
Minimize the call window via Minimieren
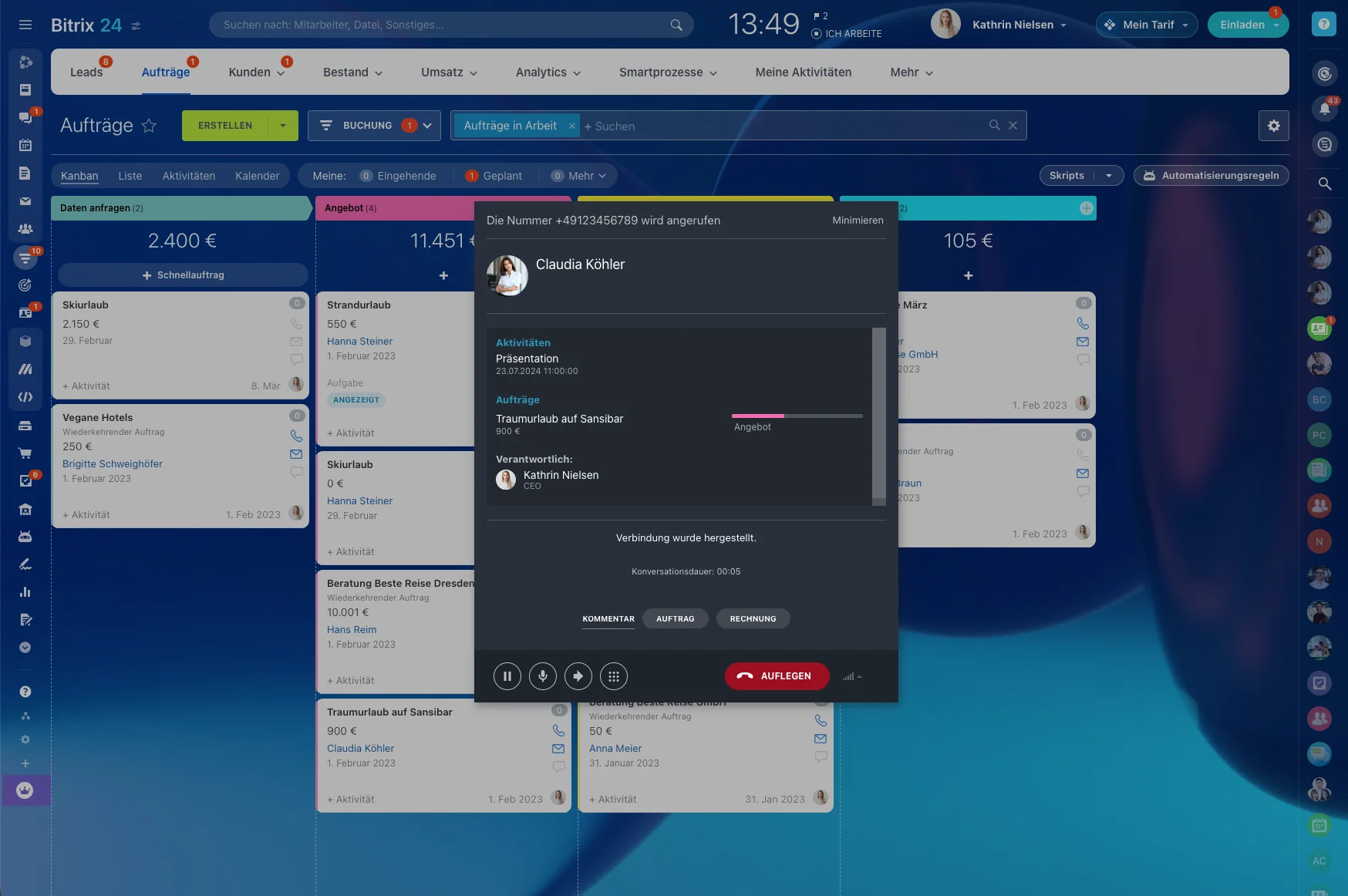click(858, 221)
